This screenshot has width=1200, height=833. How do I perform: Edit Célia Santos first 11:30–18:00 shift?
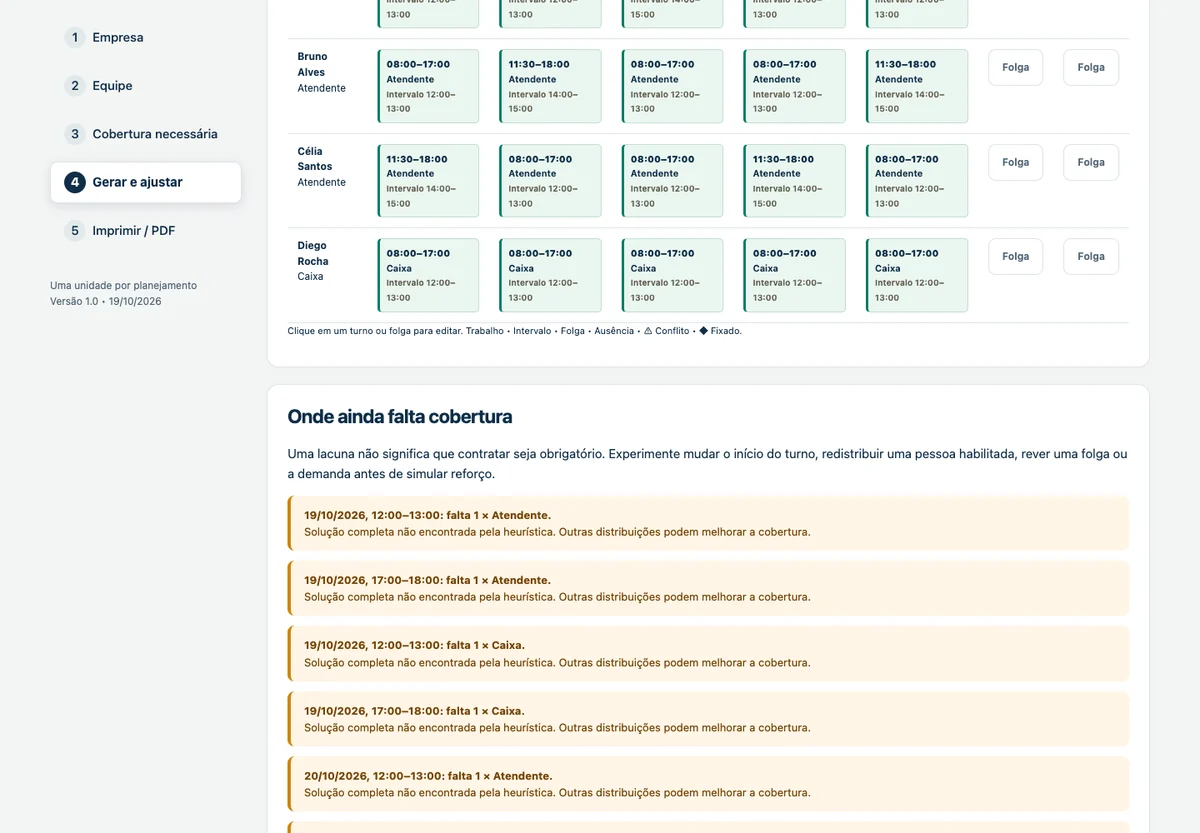click(428, 181)
